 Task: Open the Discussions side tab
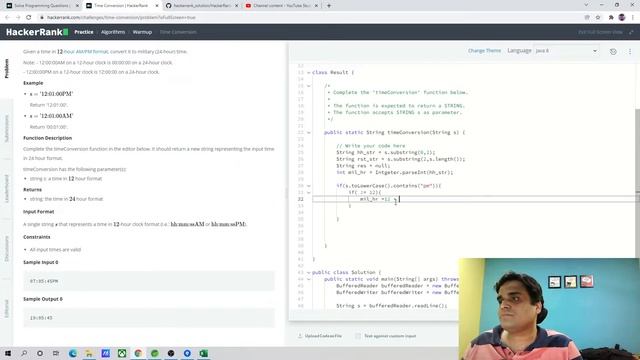[6, 249]
